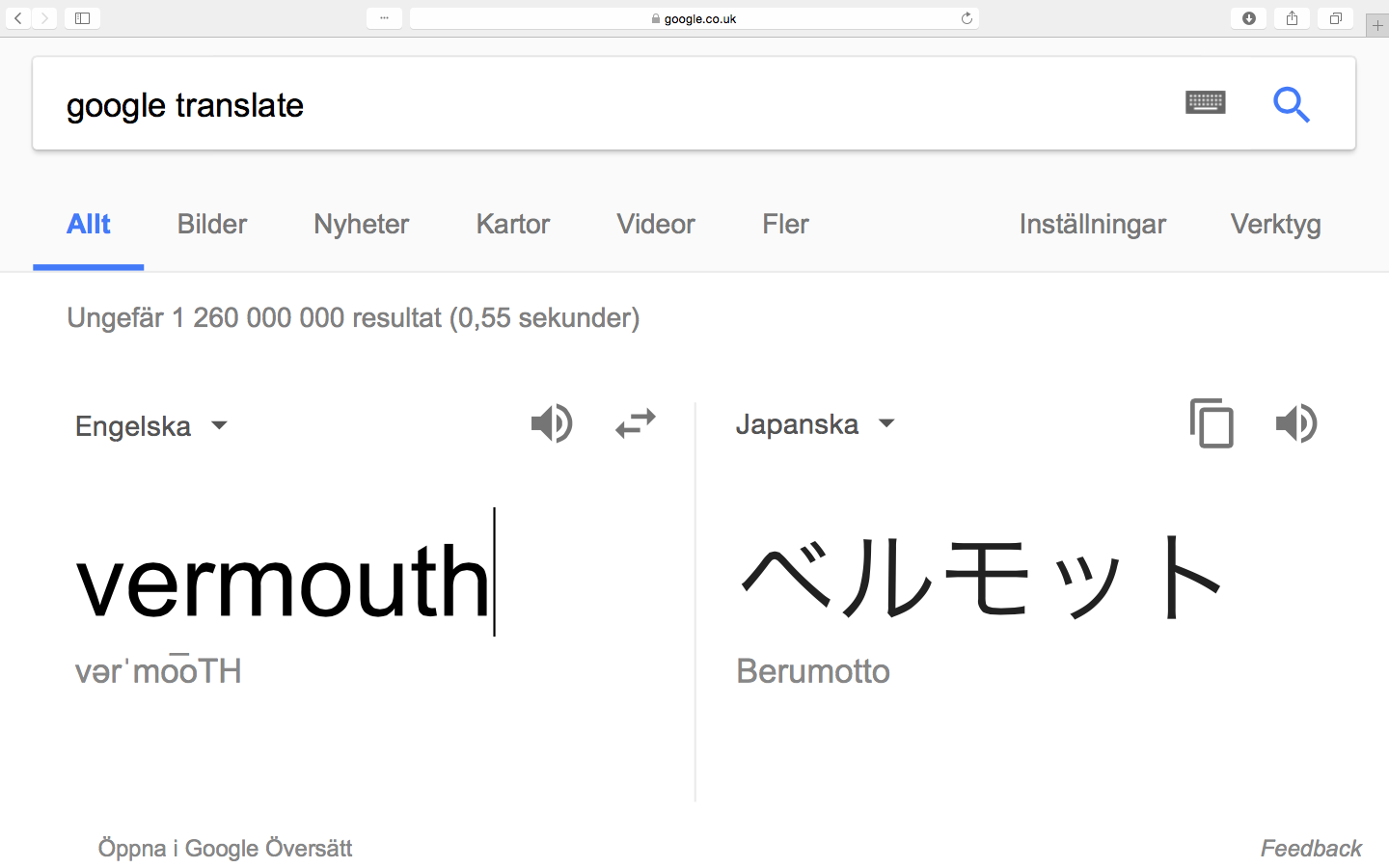Image resolution: width=1389 pixels, height=868 pixels.
Task: Open the Verktyg search tools
Action: coord(1275,224)
